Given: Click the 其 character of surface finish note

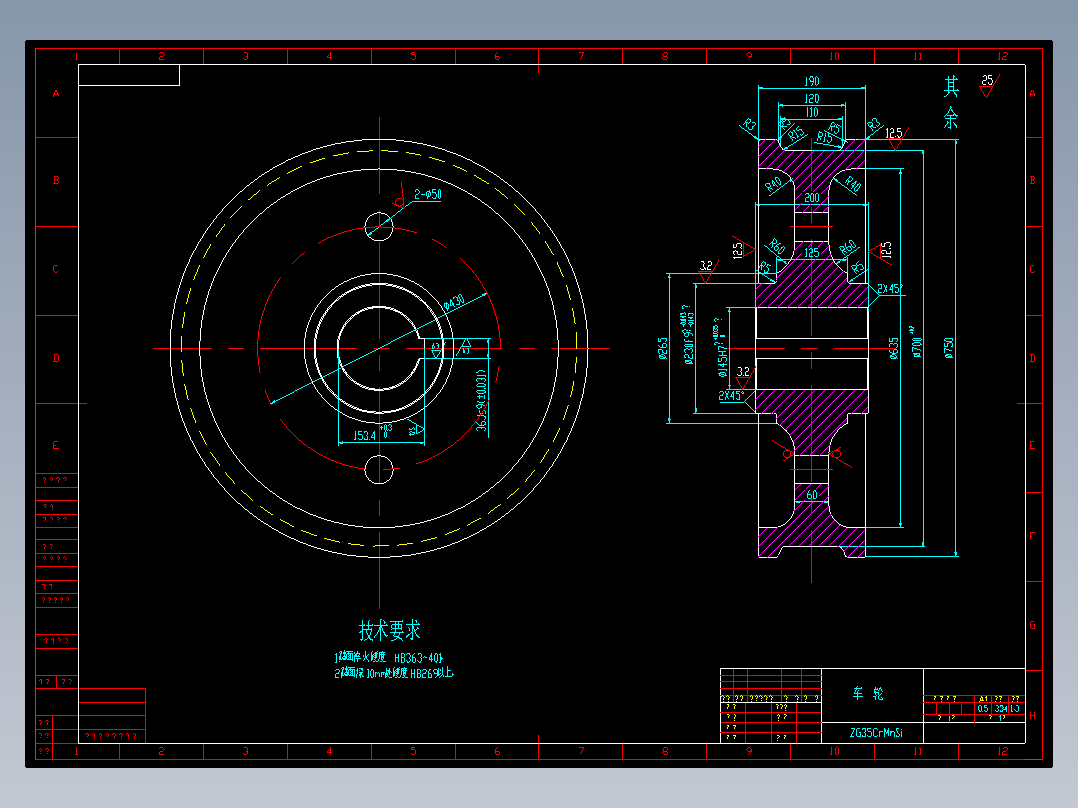Looking at the screenshot, I should 951,87.
